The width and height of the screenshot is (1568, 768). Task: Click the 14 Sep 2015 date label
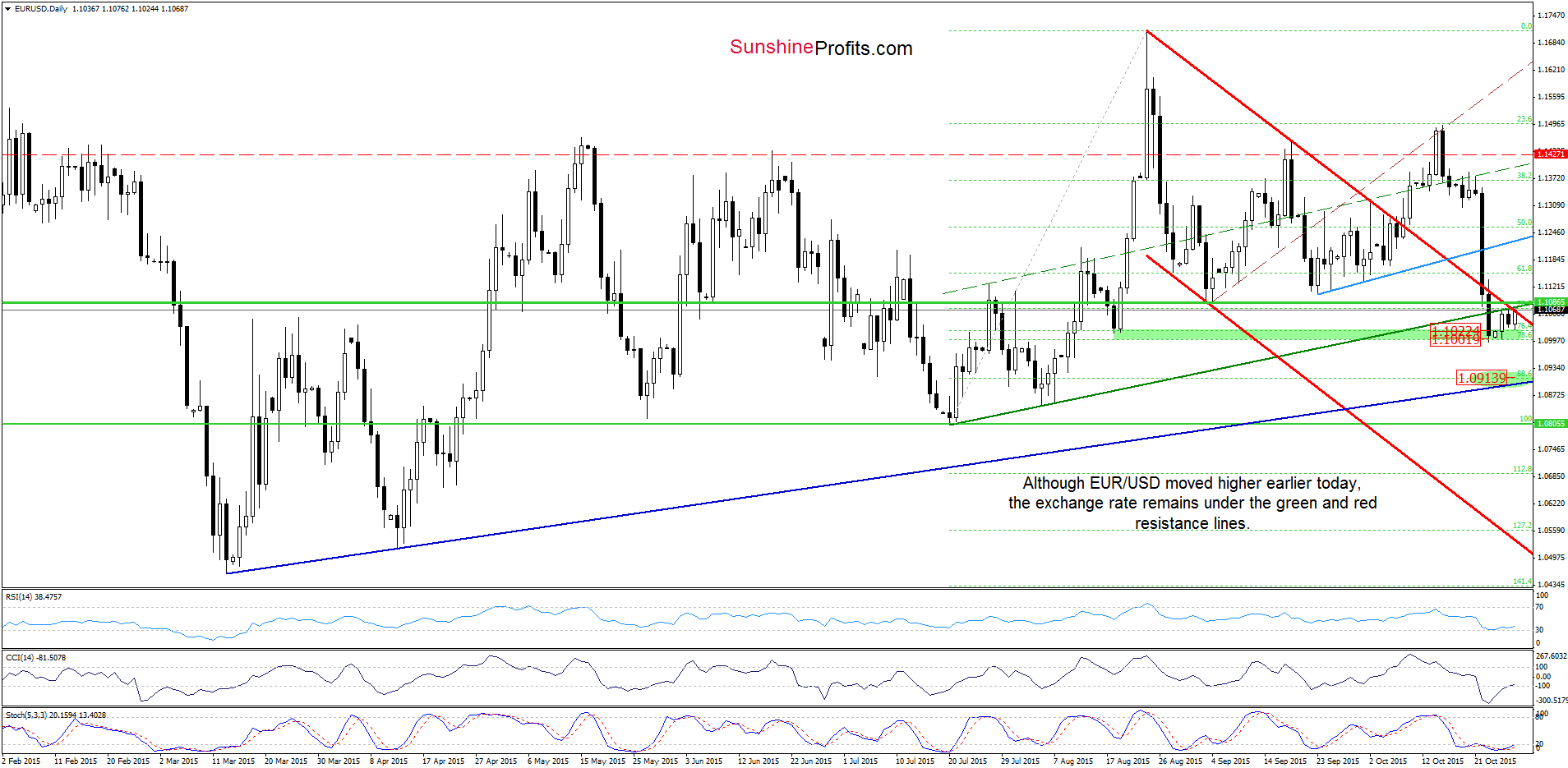coord(1285,761)
